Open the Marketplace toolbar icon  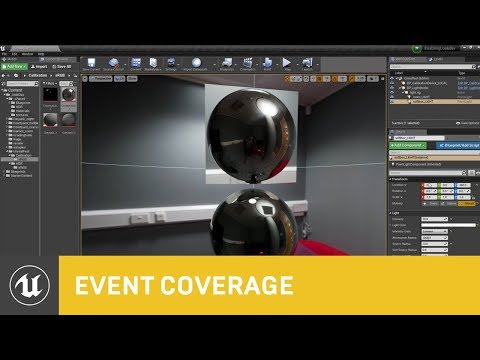coord(153,63)
